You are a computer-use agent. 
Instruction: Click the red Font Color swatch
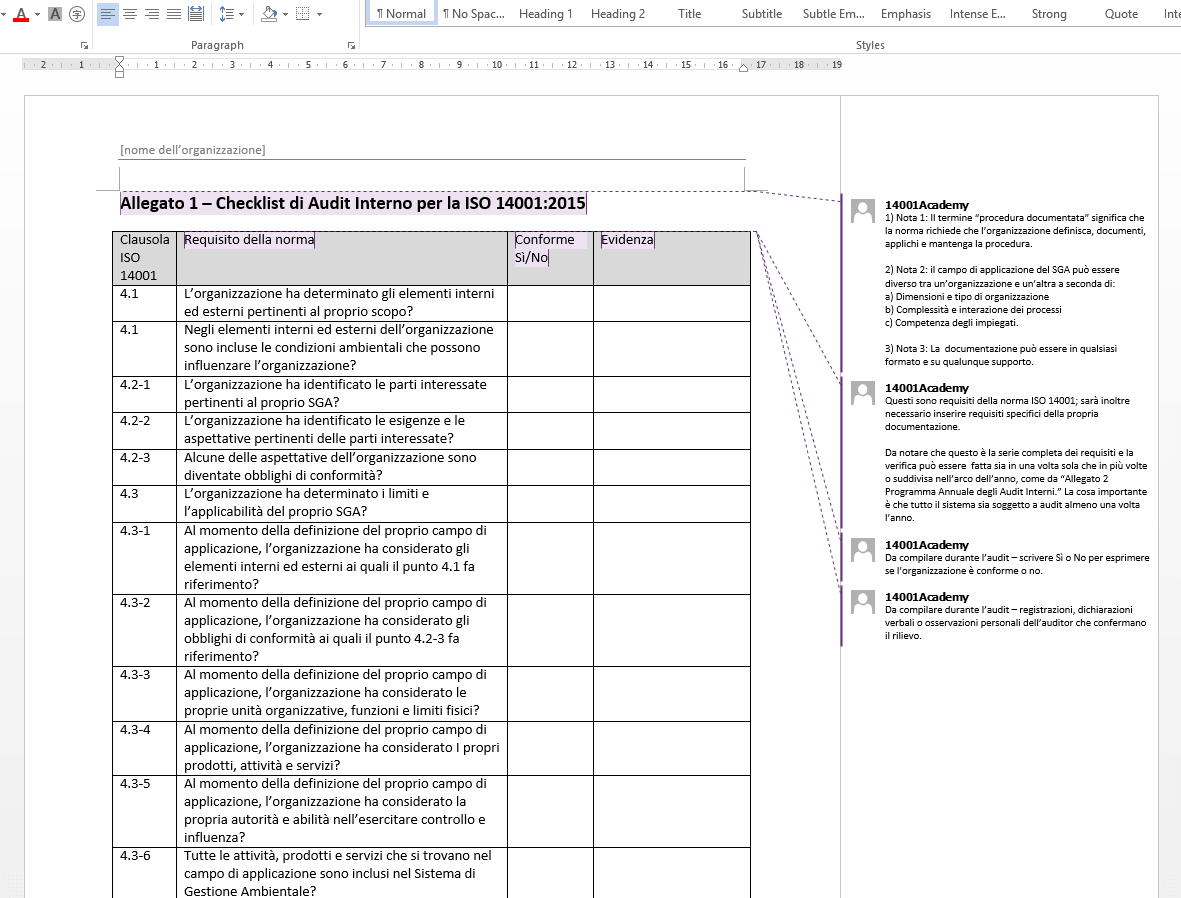21,14
